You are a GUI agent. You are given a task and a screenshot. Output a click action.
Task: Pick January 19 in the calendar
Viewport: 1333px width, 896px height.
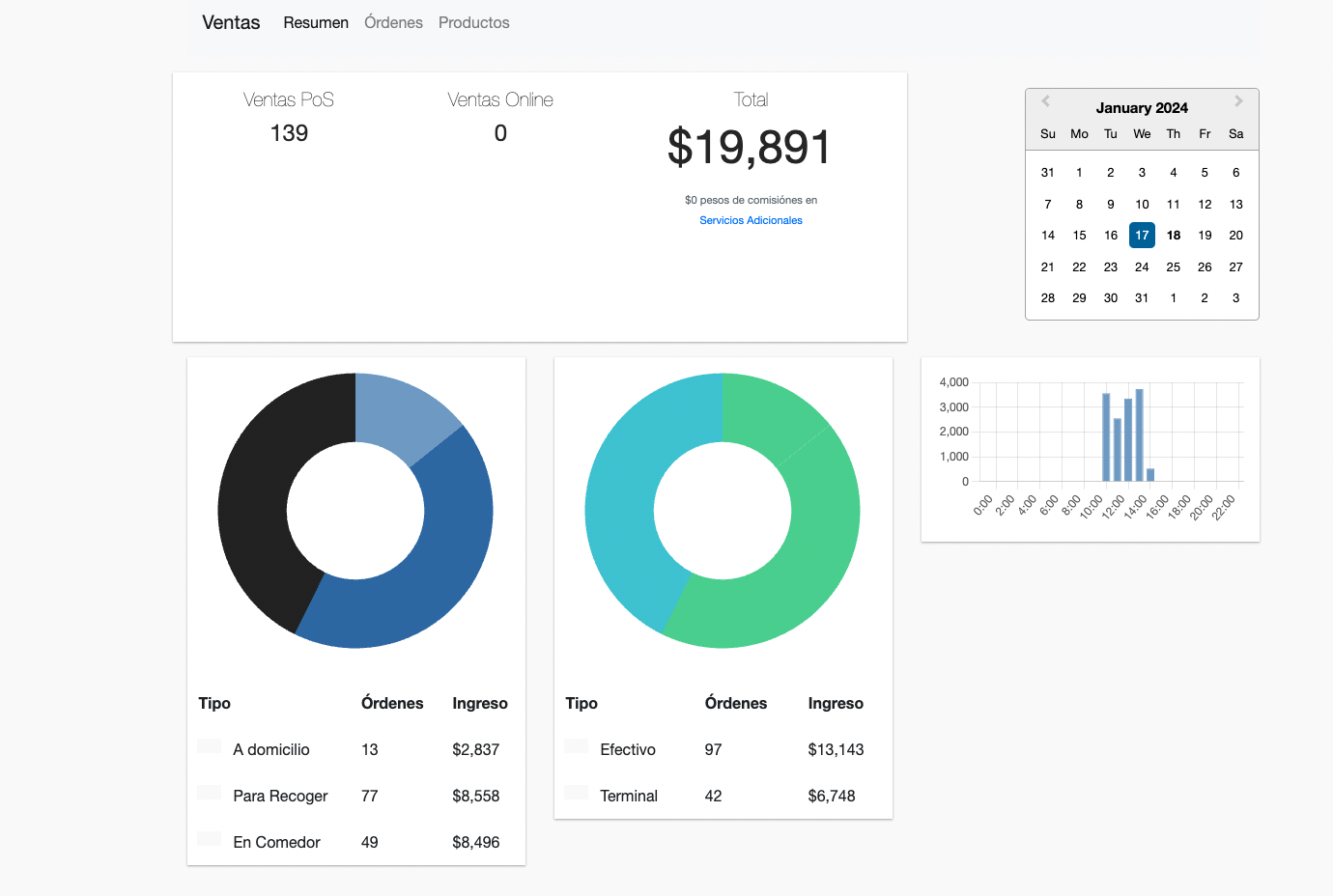click(1205, 236)
